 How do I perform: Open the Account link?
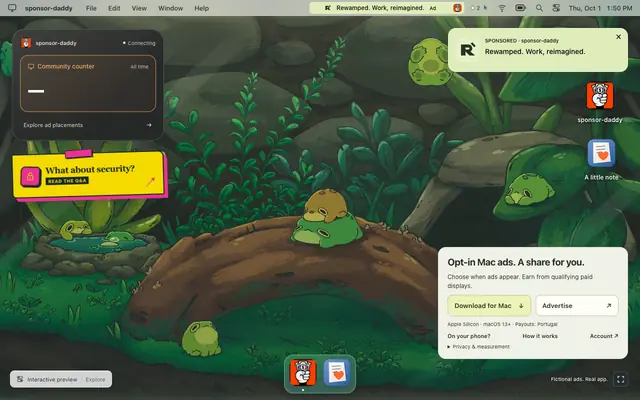(x=604, y=336)
